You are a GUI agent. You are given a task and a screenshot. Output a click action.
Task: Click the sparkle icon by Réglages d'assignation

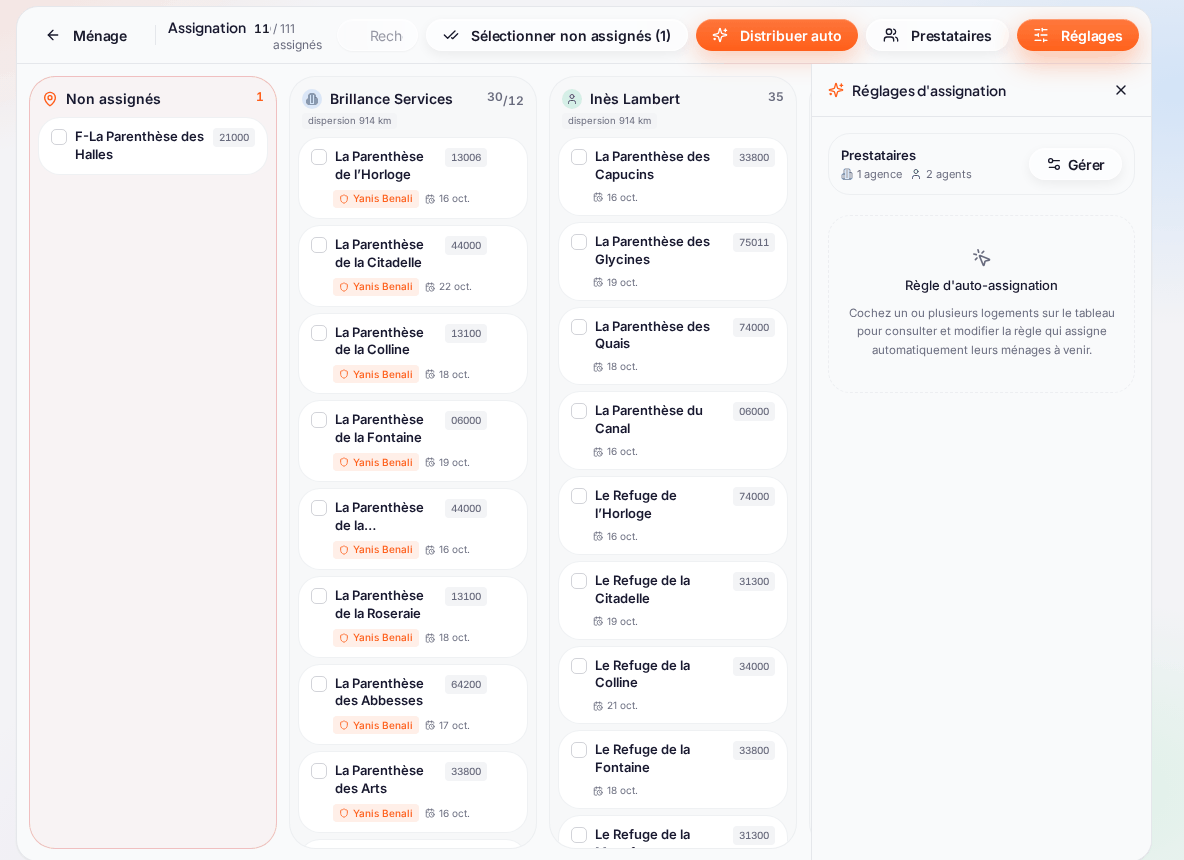(x=836, y=91)
